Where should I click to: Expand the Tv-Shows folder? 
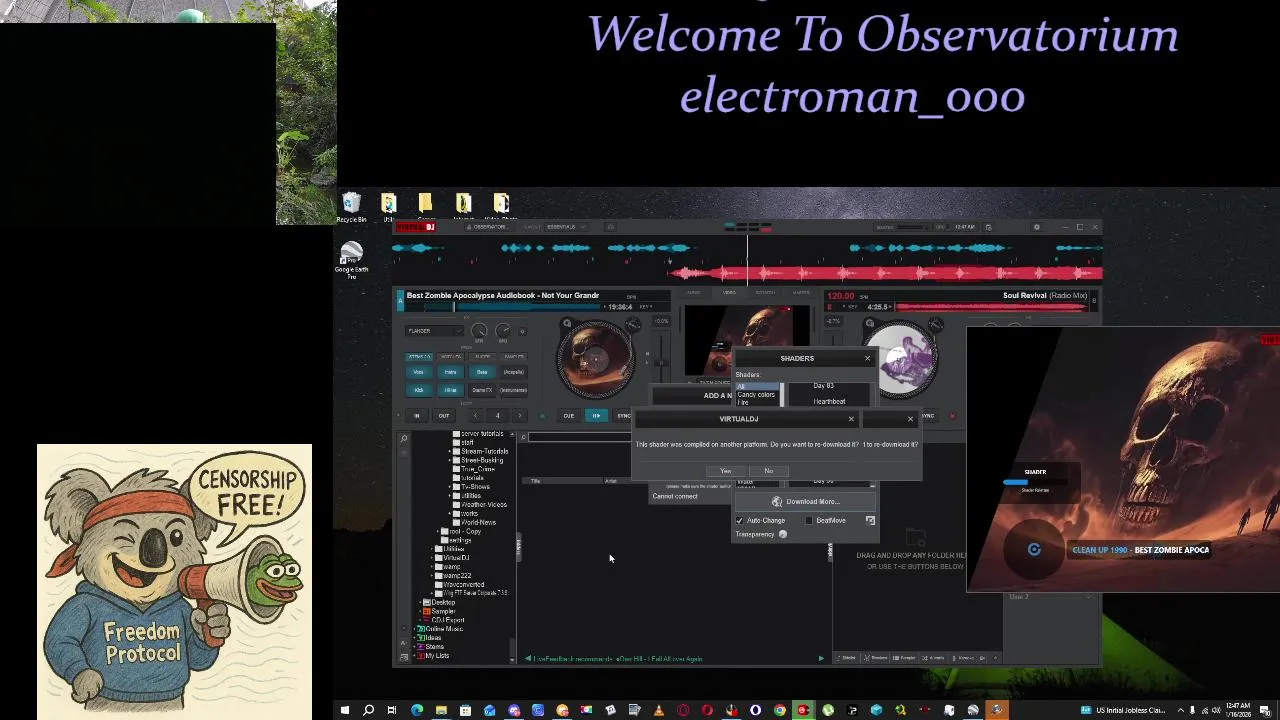click(451, 487)
